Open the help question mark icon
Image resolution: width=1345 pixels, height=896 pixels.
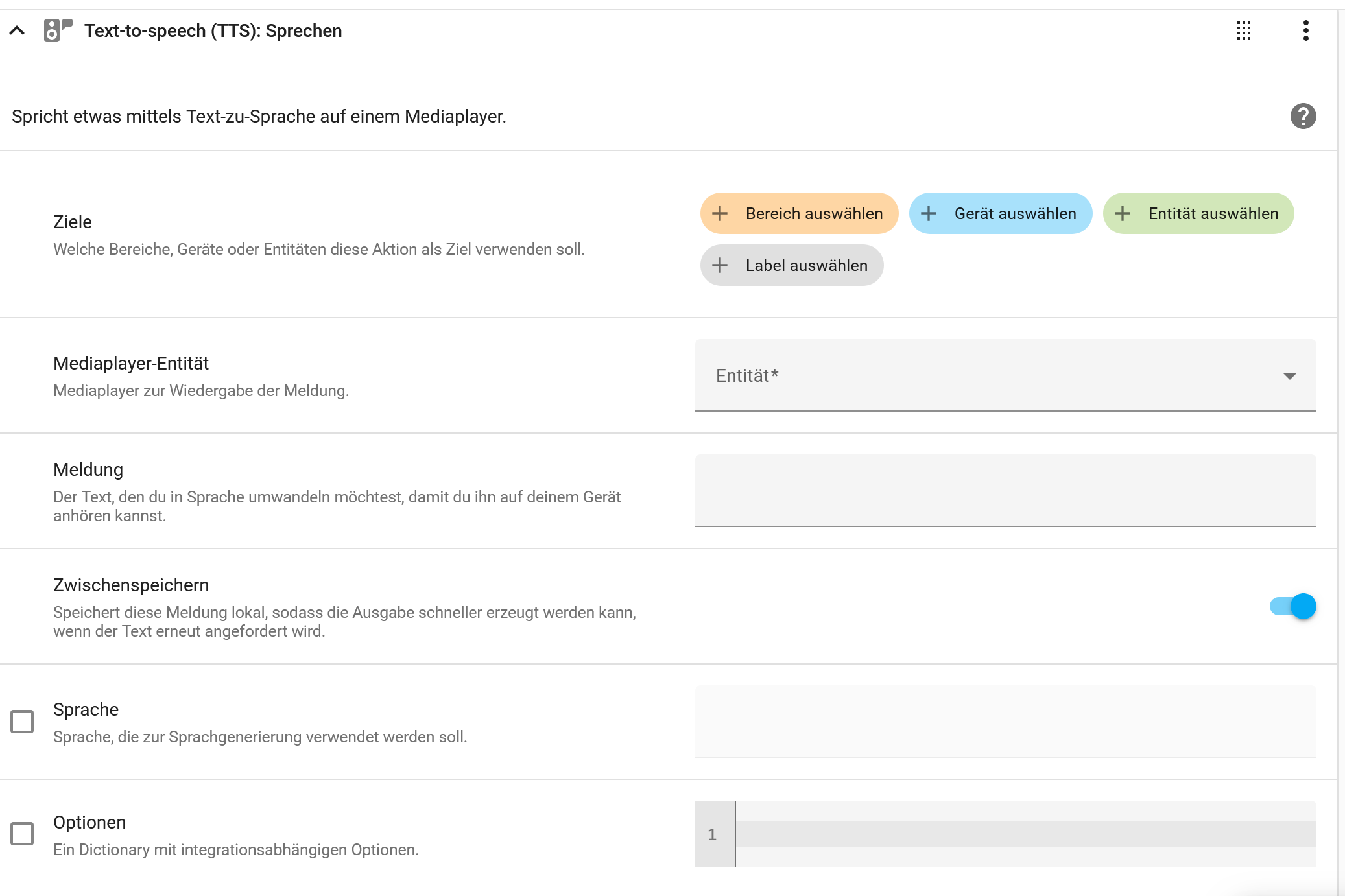[1303, 116]
